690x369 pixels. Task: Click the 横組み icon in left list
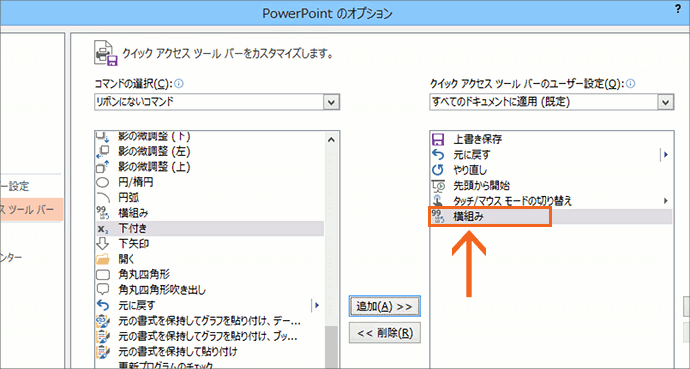(102, 213)
